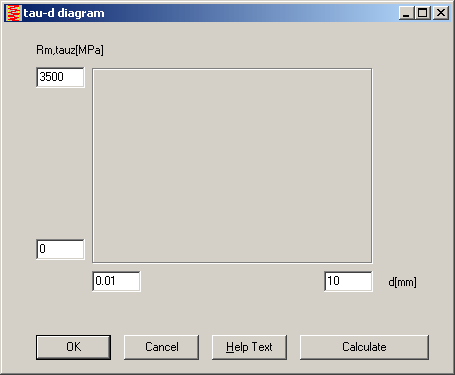Screen dimensions: 455x375
Task: Click the spring application icon in title bar
Action: (14, 13)
